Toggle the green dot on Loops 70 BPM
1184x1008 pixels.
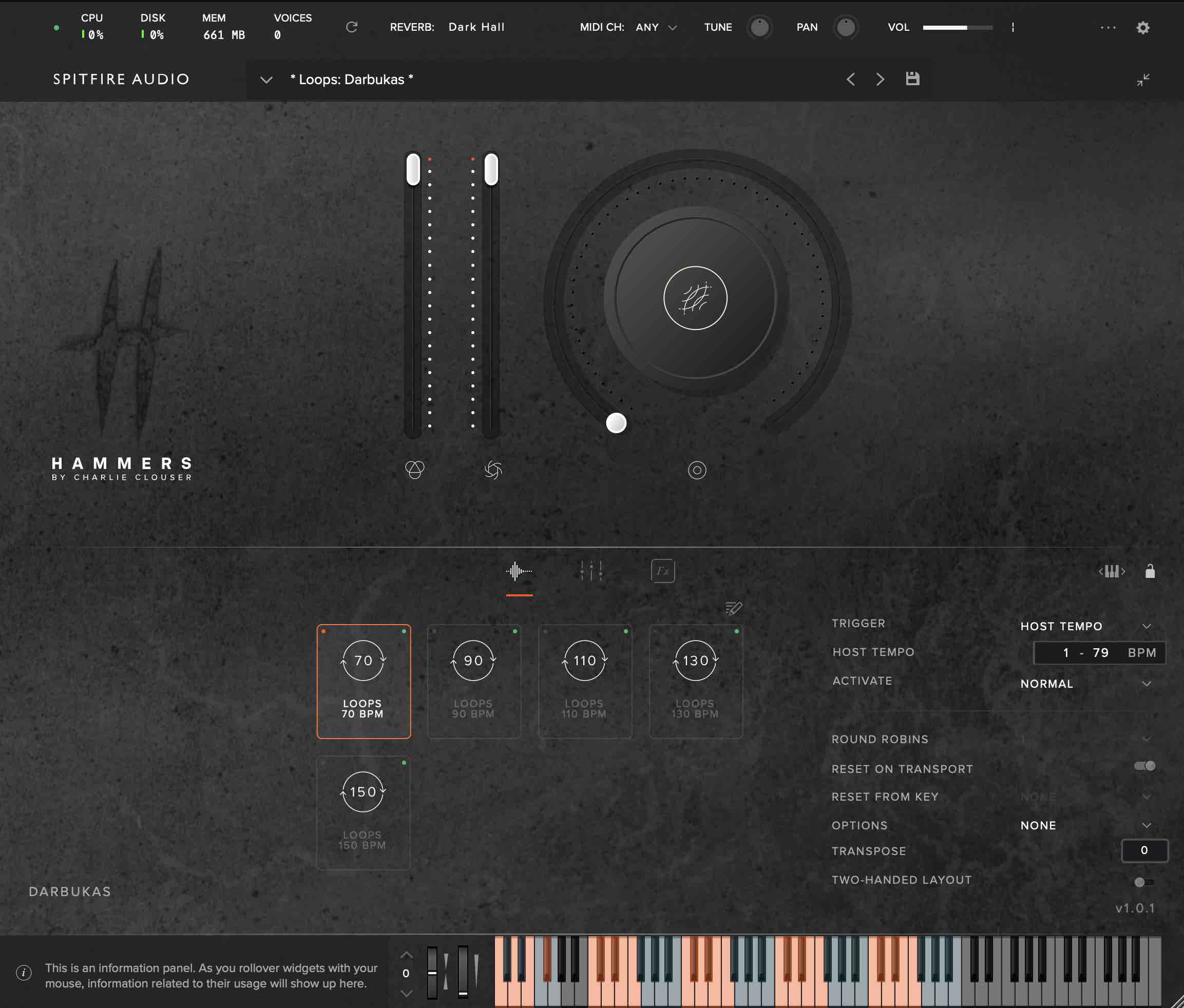tap(404, 631)
